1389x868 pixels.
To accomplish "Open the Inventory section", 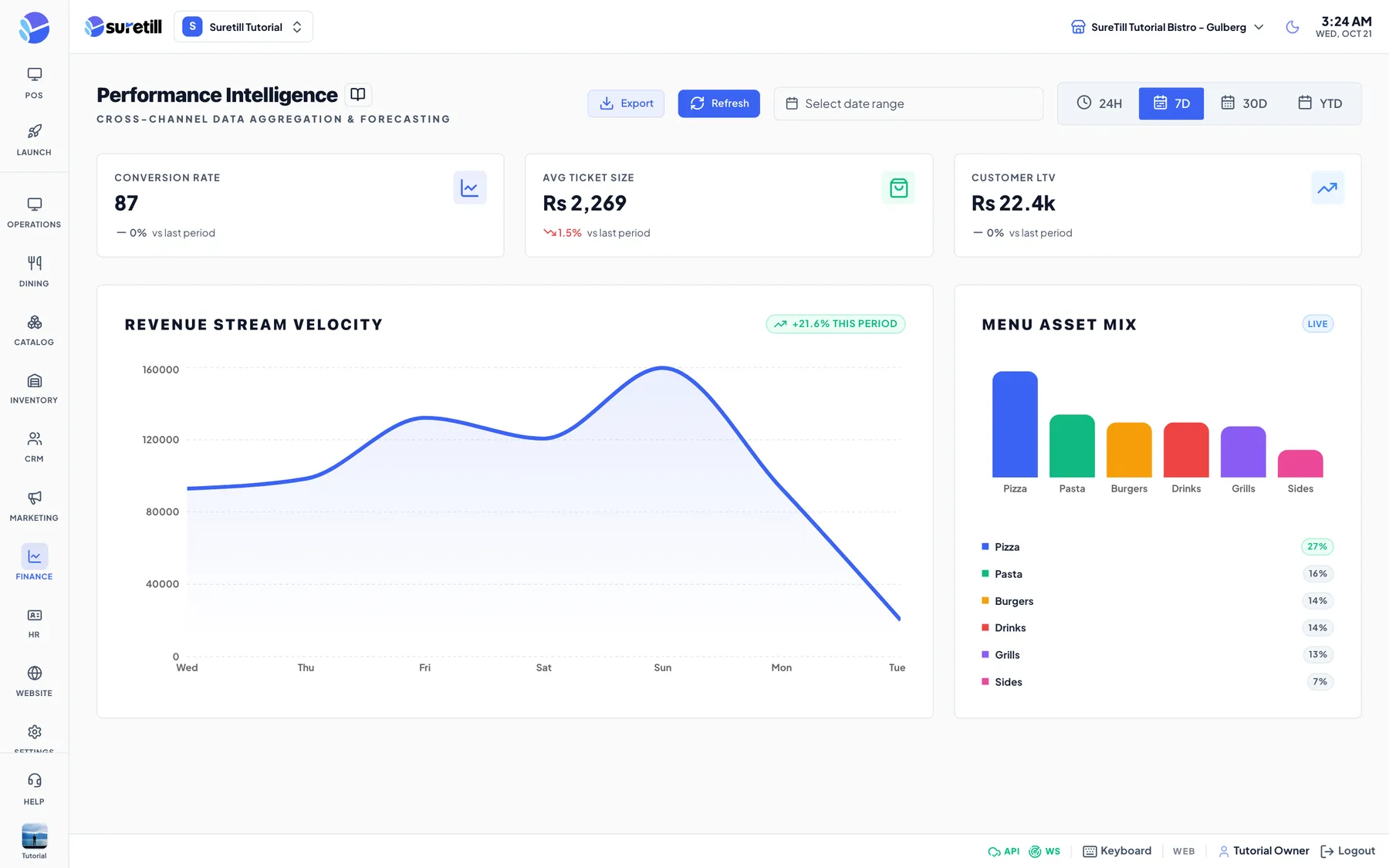I will (x=34, y=389).
